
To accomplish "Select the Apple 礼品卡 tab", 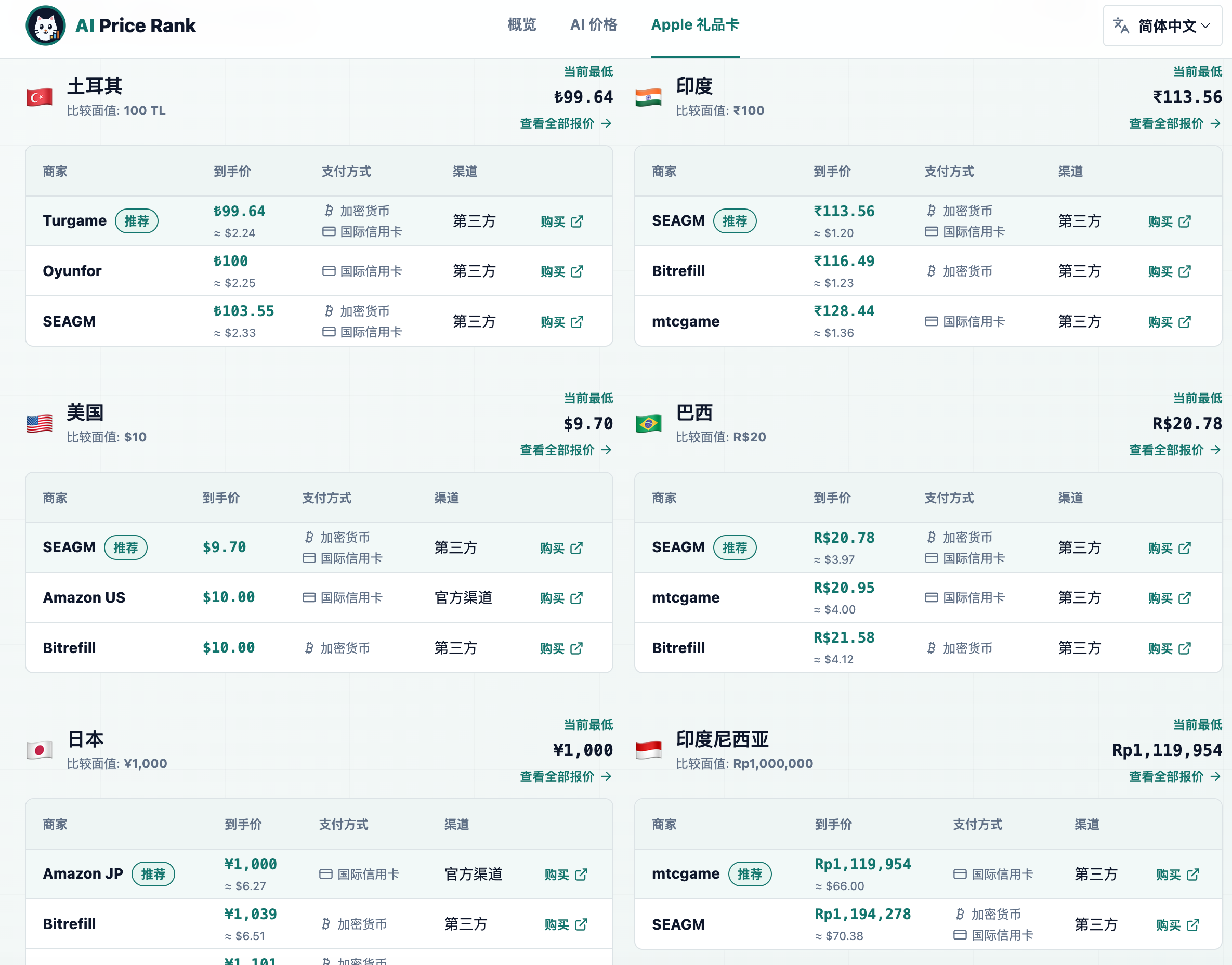I will click(x=696, y=25).
